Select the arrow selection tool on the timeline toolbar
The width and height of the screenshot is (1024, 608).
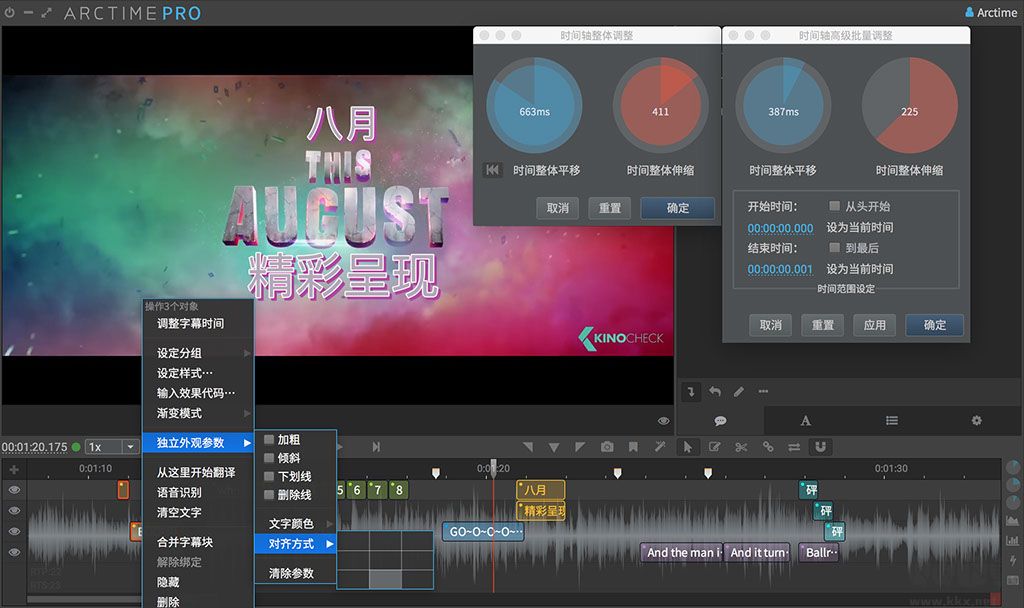(x=687, y=448)
